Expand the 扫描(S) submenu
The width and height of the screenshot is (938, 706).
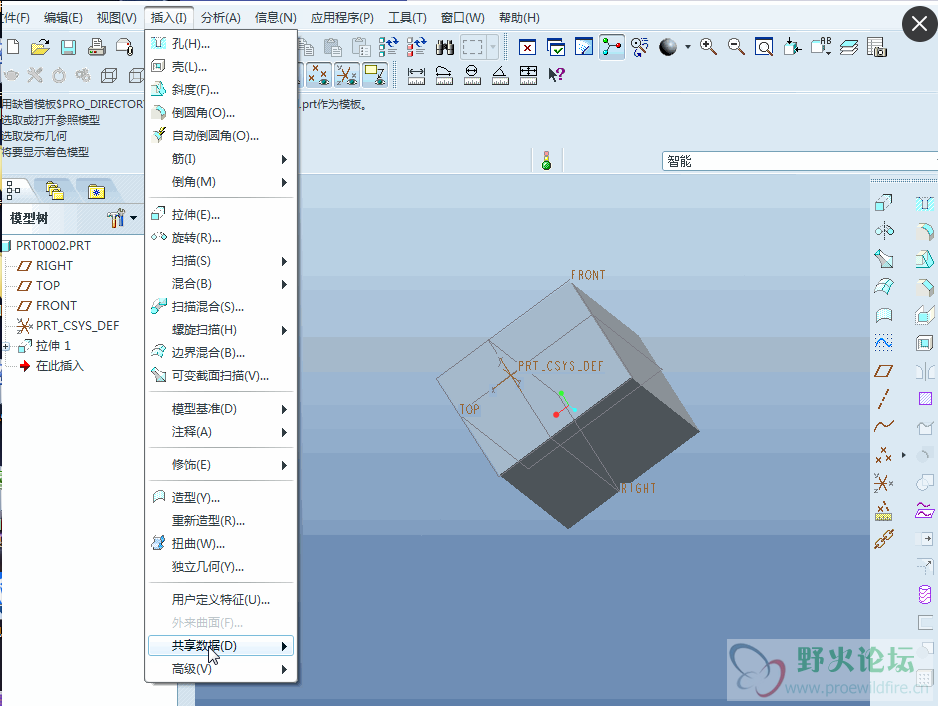coord(221,261)
